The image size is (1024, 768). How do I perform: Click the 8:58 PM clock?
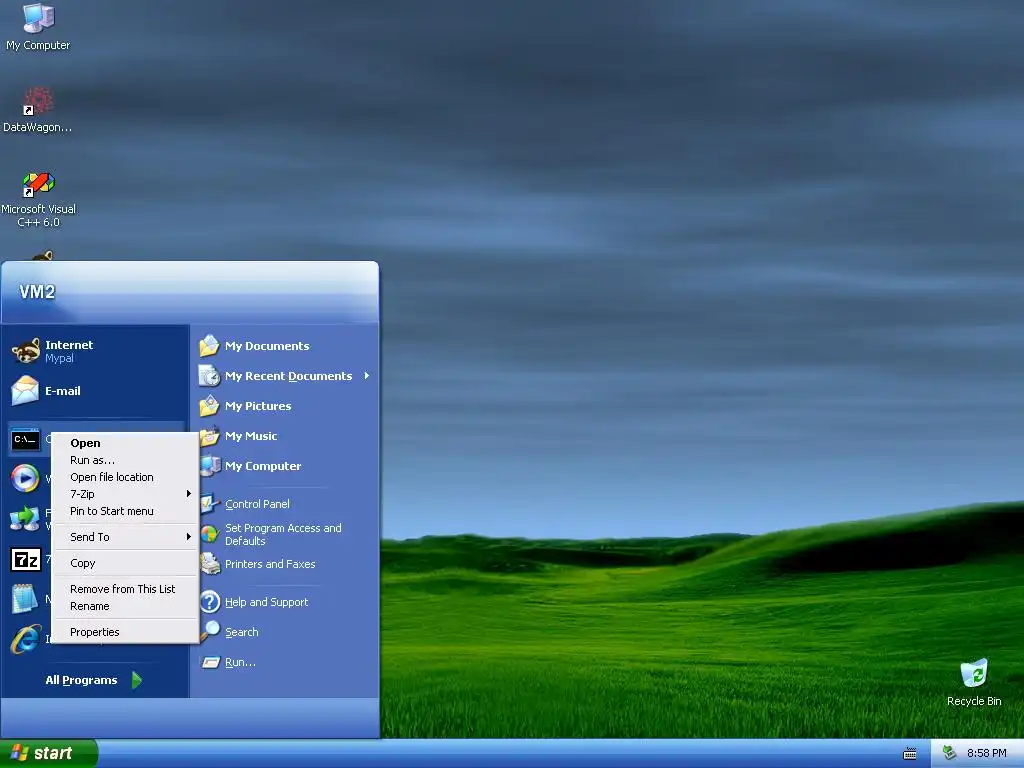pos(986,754)
